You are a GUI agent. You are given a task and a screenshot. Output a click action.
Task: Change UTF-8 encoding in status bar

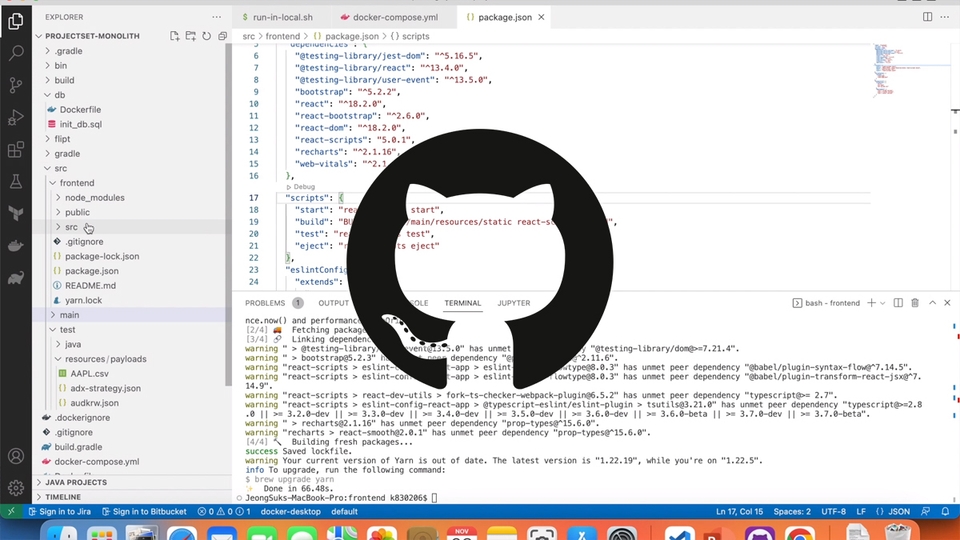833,512
